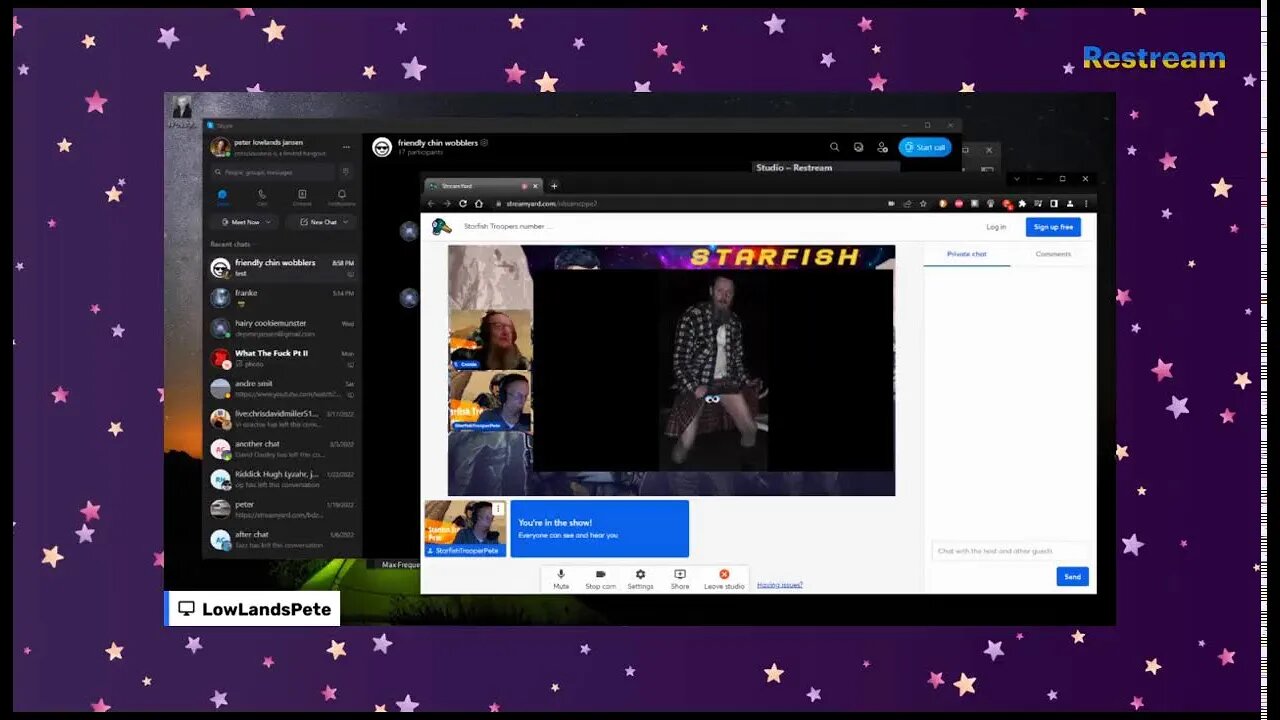Open What The Fuck Pt II chat
Image resolution: width=1280 pixels, height=720 pixels.
point(282,358)
